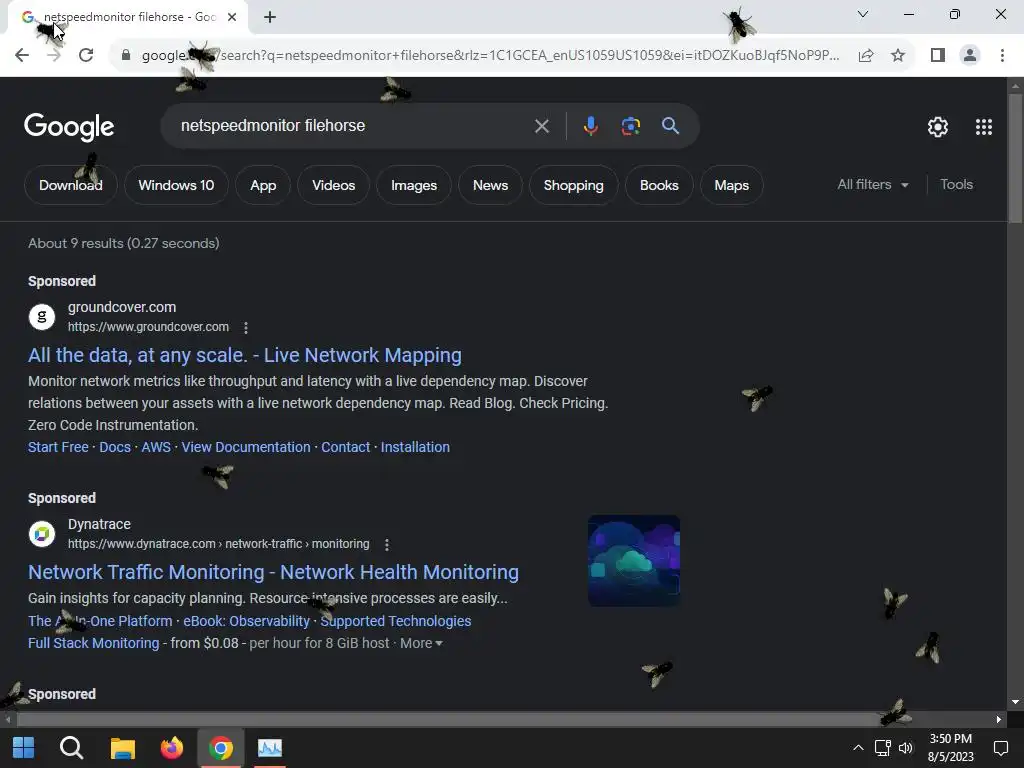This screenshot has width=1024, height=768.
Task: Click into the search box text
Action: click(273, 125)
